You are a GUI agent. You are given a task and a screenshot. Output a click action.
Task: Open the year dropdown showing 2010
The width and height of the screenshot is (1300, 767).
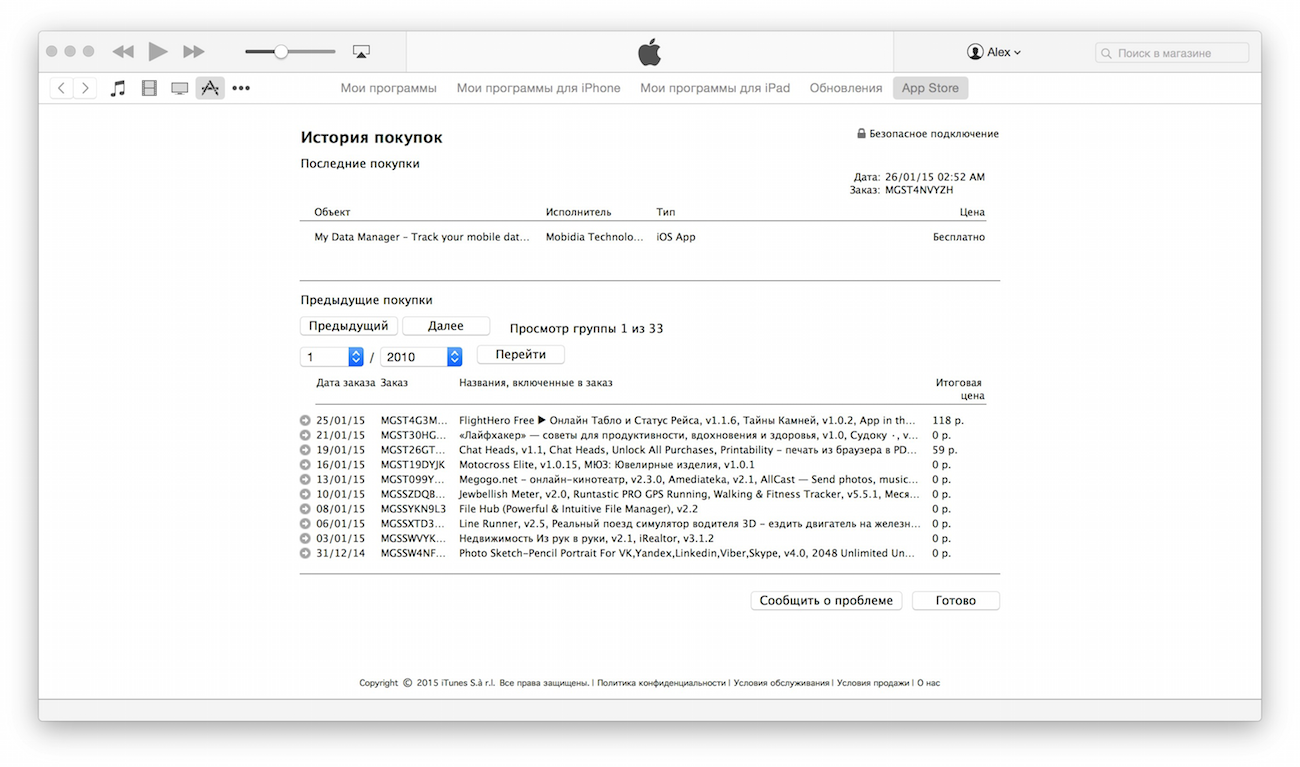[x=421, y=357]
